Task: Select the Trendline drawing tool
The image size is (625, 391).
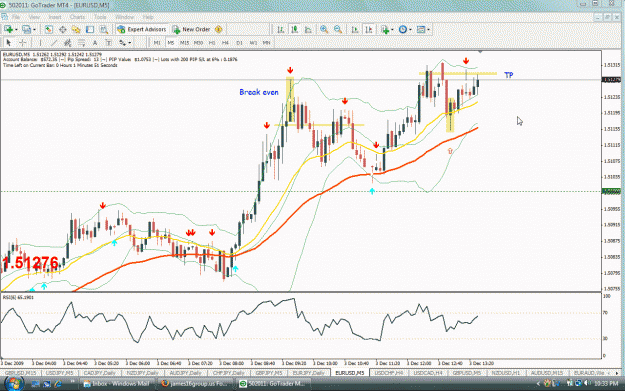Action: (54, 43)
